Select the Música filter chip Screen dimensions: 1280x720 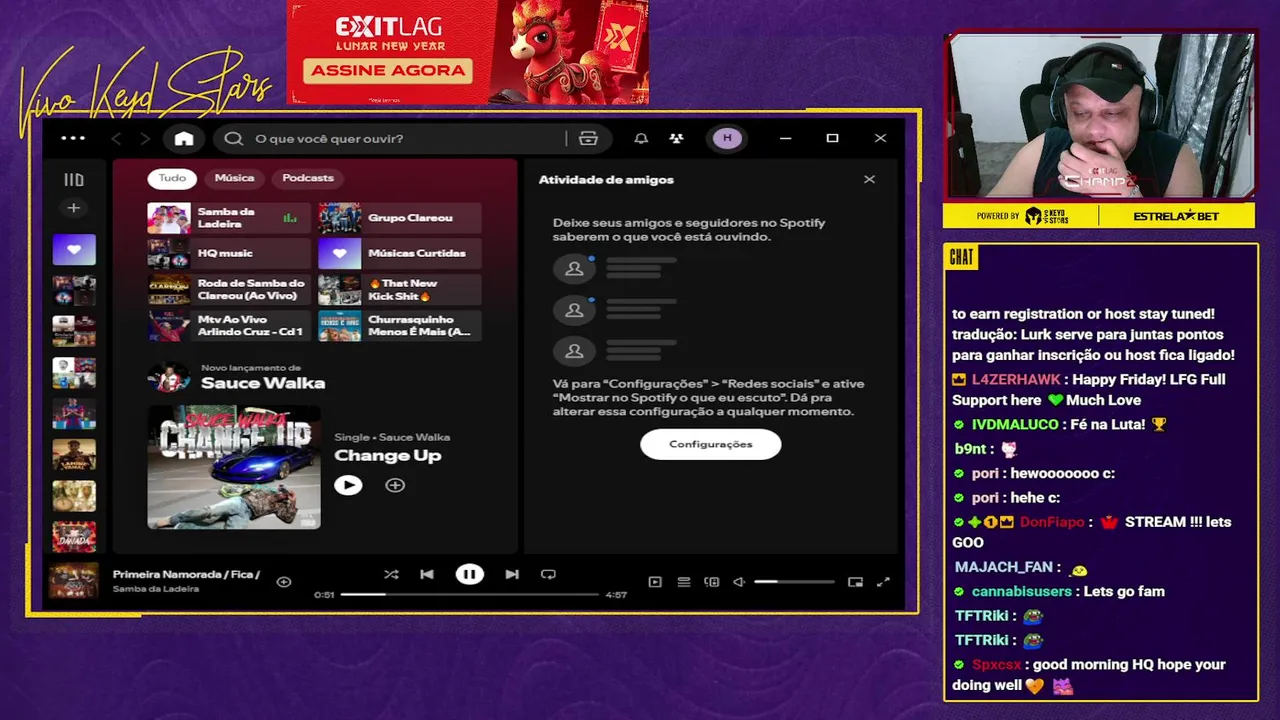pyautogui.click(x=234, y=178)
